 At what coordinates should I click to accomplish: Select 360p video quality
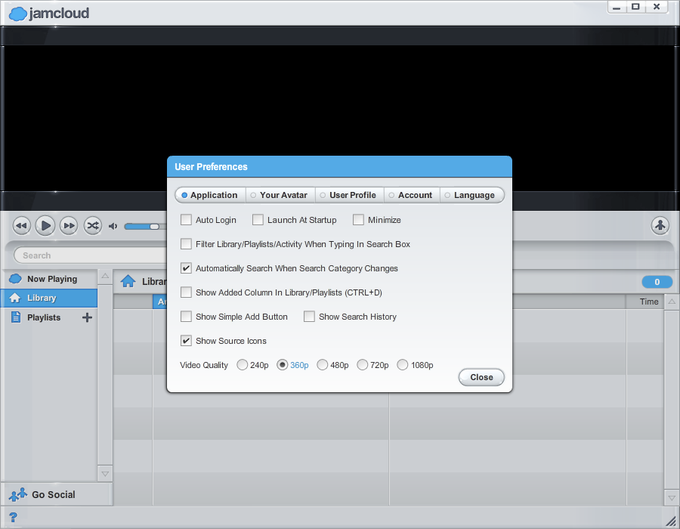[x=282, y=365]
